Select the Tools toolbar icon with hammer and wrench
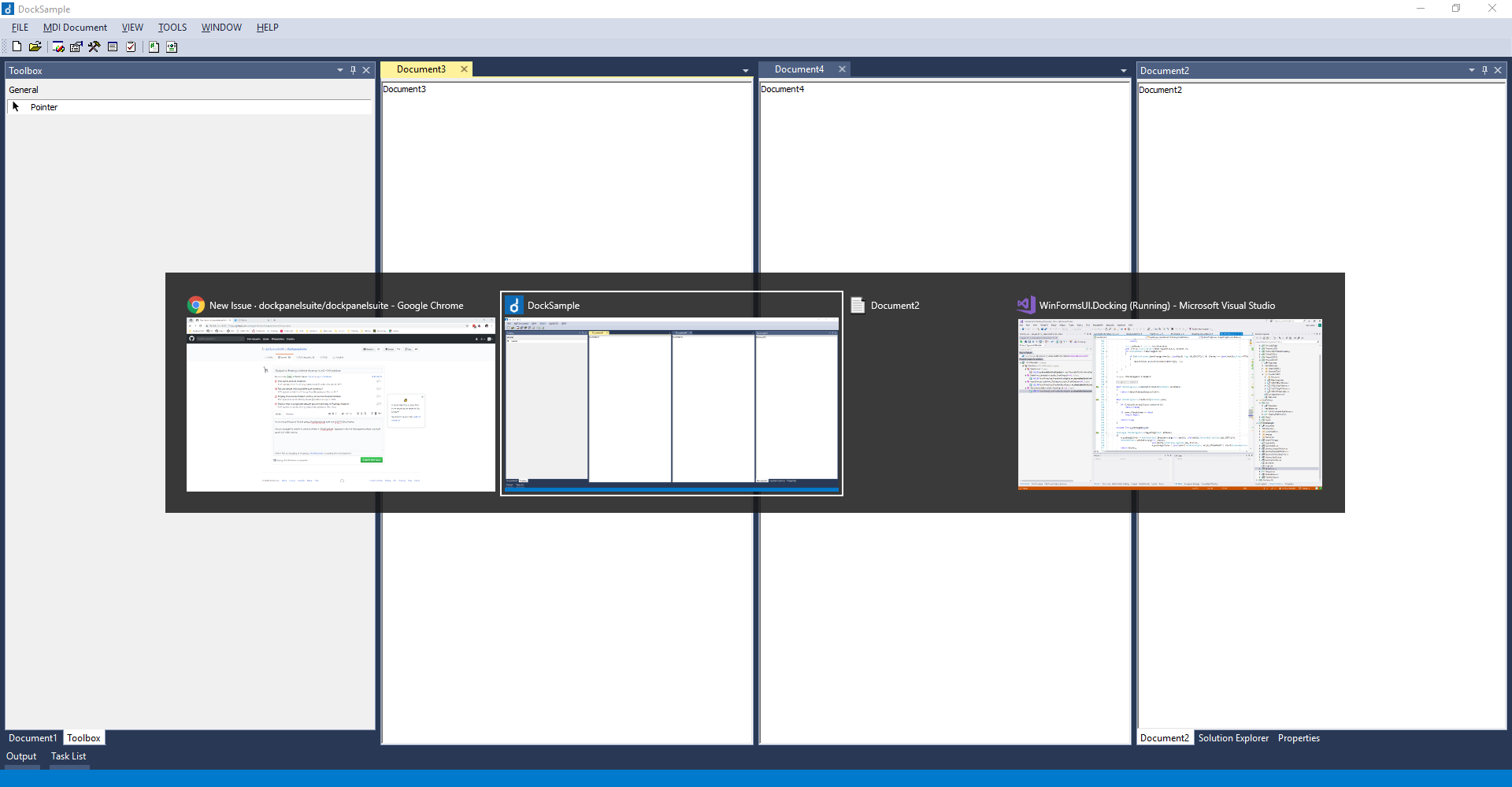 pos(94,46)
